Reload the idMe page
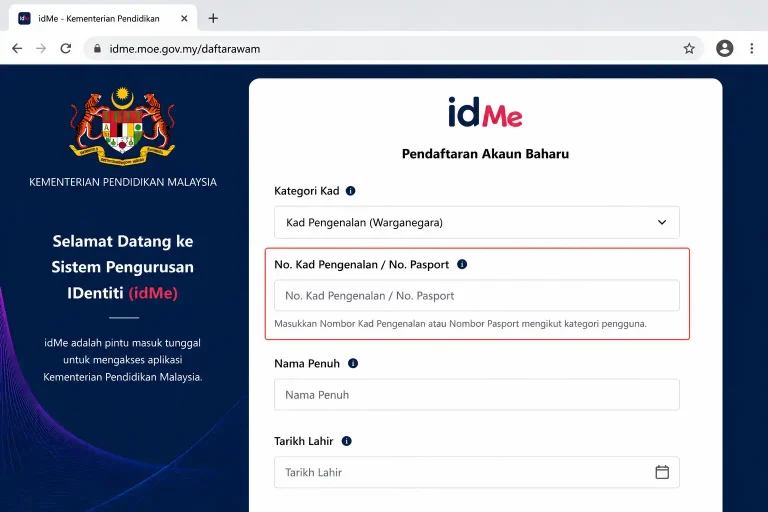 (66, 49)
